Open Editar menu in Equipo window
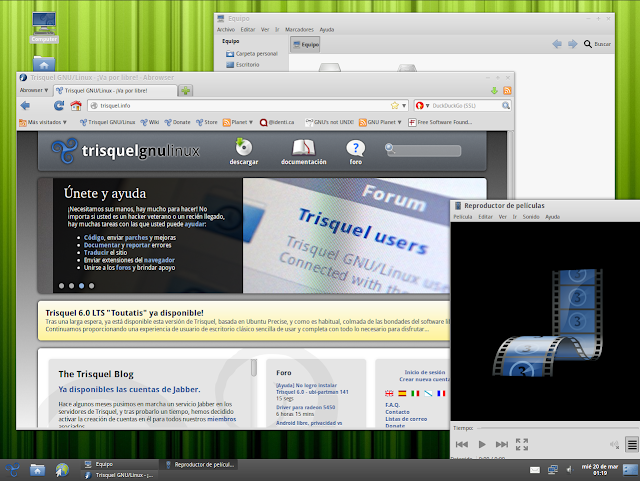640x481 pixels. (248, 30)
